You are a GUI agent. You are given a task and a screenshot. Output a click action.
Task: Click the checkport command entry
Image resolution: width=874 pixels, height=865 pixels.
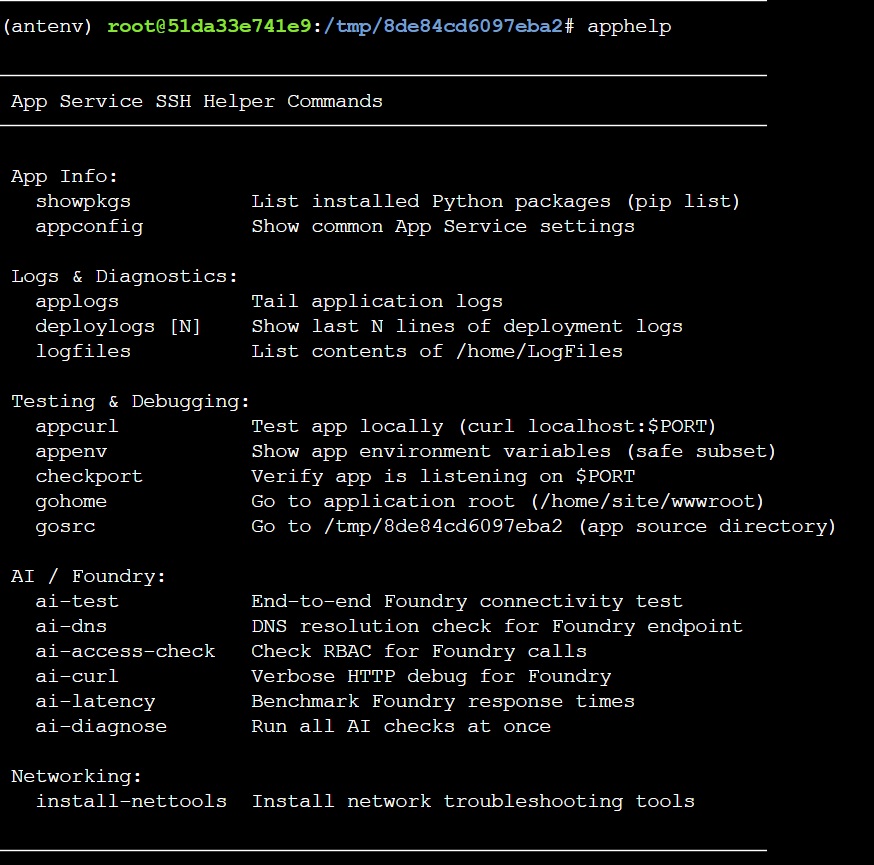(x=89, y=477)
